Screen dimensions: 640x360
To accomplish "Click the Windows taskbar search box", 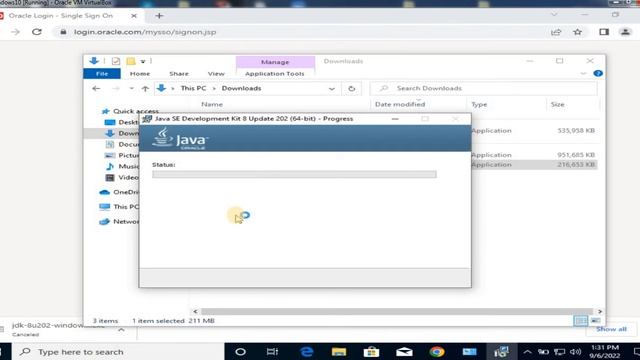I will click(x=118, y=351).
